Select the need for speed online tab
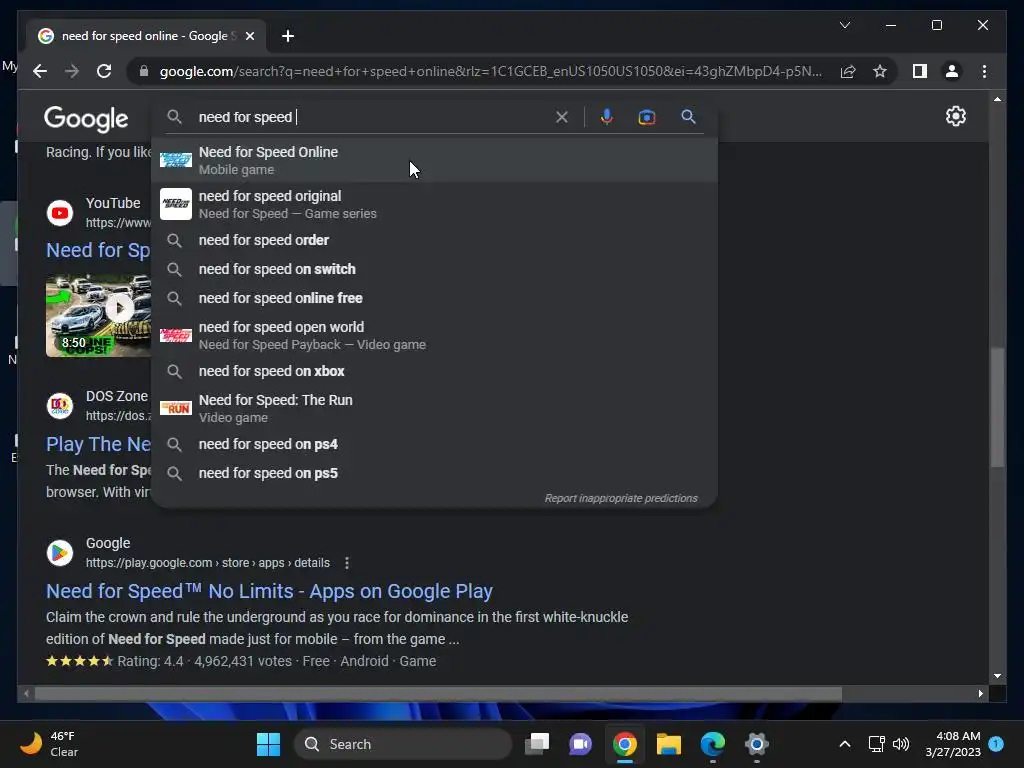Screen dimensions: 1024x768 tap(146, 36)
